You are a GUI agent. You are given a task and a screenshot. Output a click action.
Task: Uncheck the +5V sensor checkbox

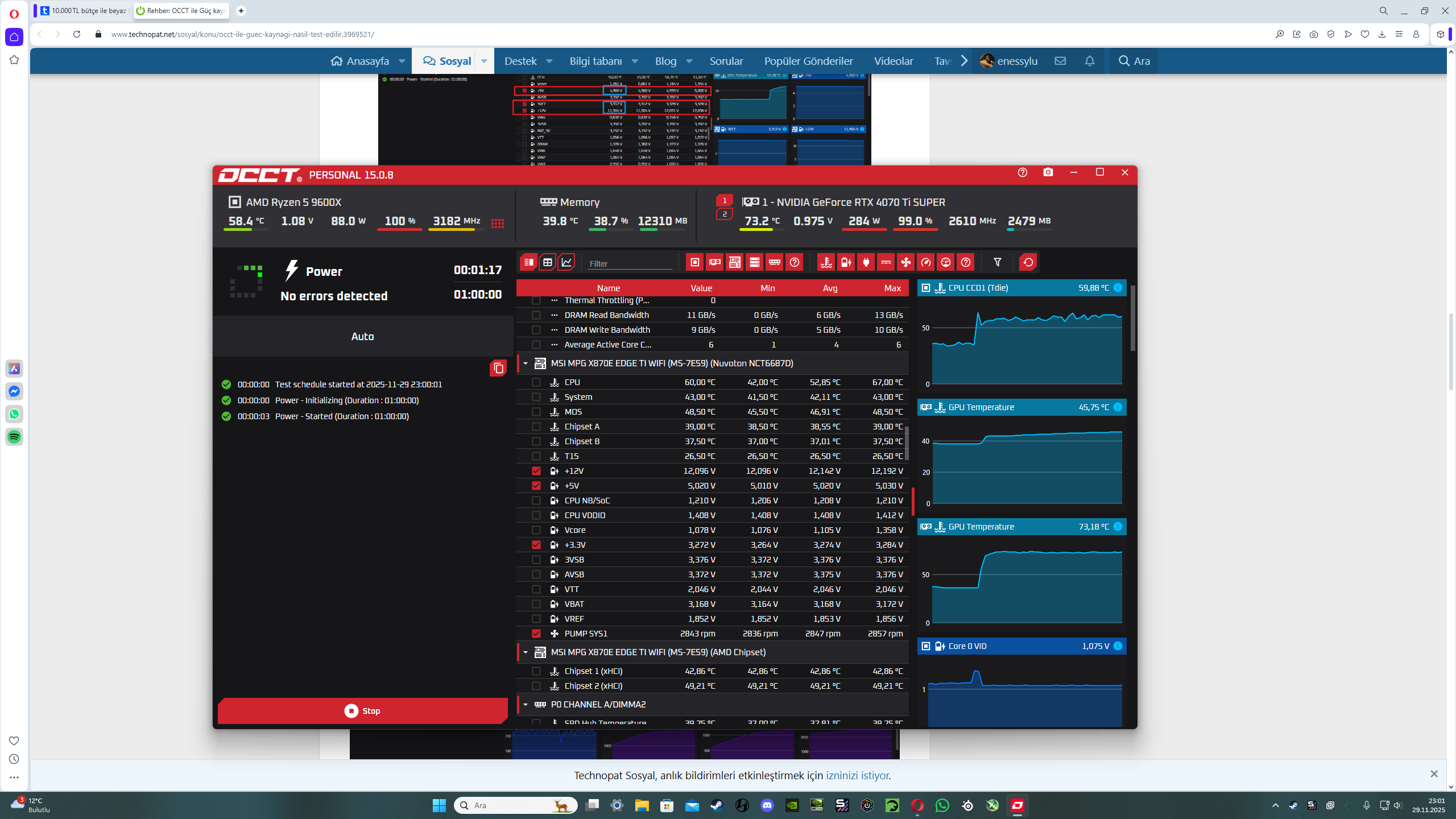point(536,486)
